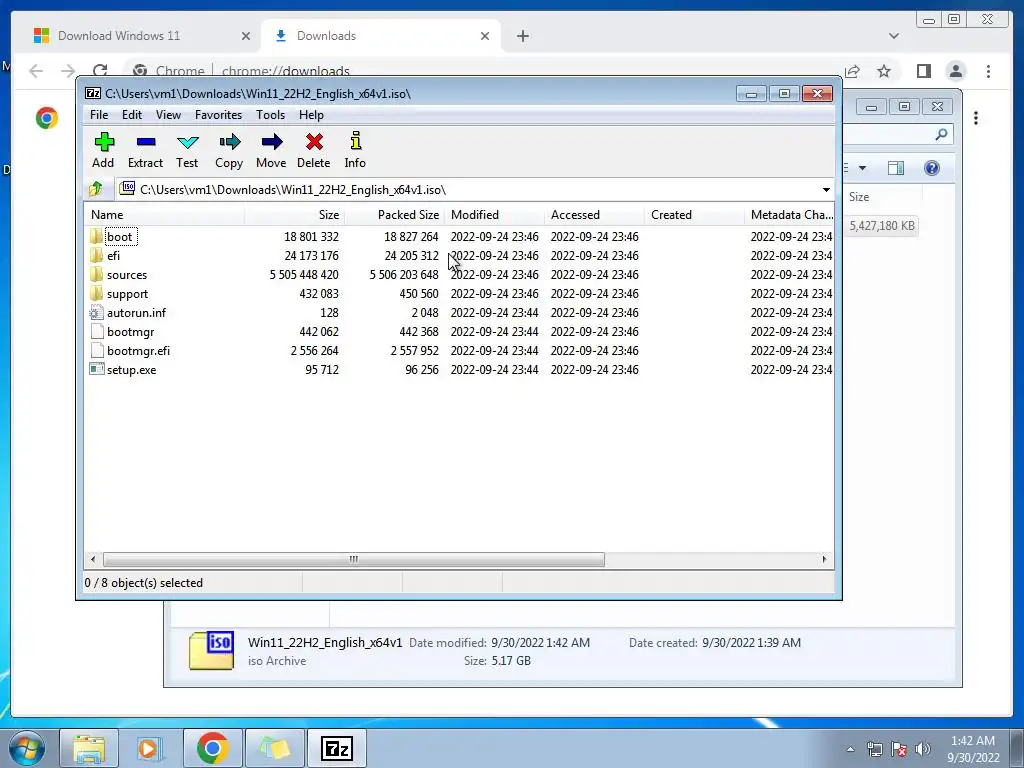Click the Size column in Explorer window
1024x768 pixels.
pyautogui.click(x=859, y=197)
